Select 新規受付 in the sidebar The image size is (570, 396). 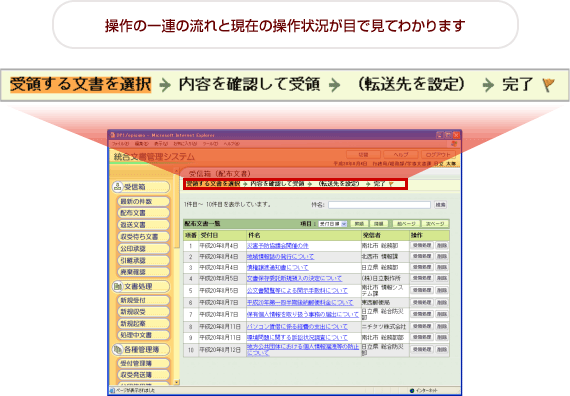point(143,300)
